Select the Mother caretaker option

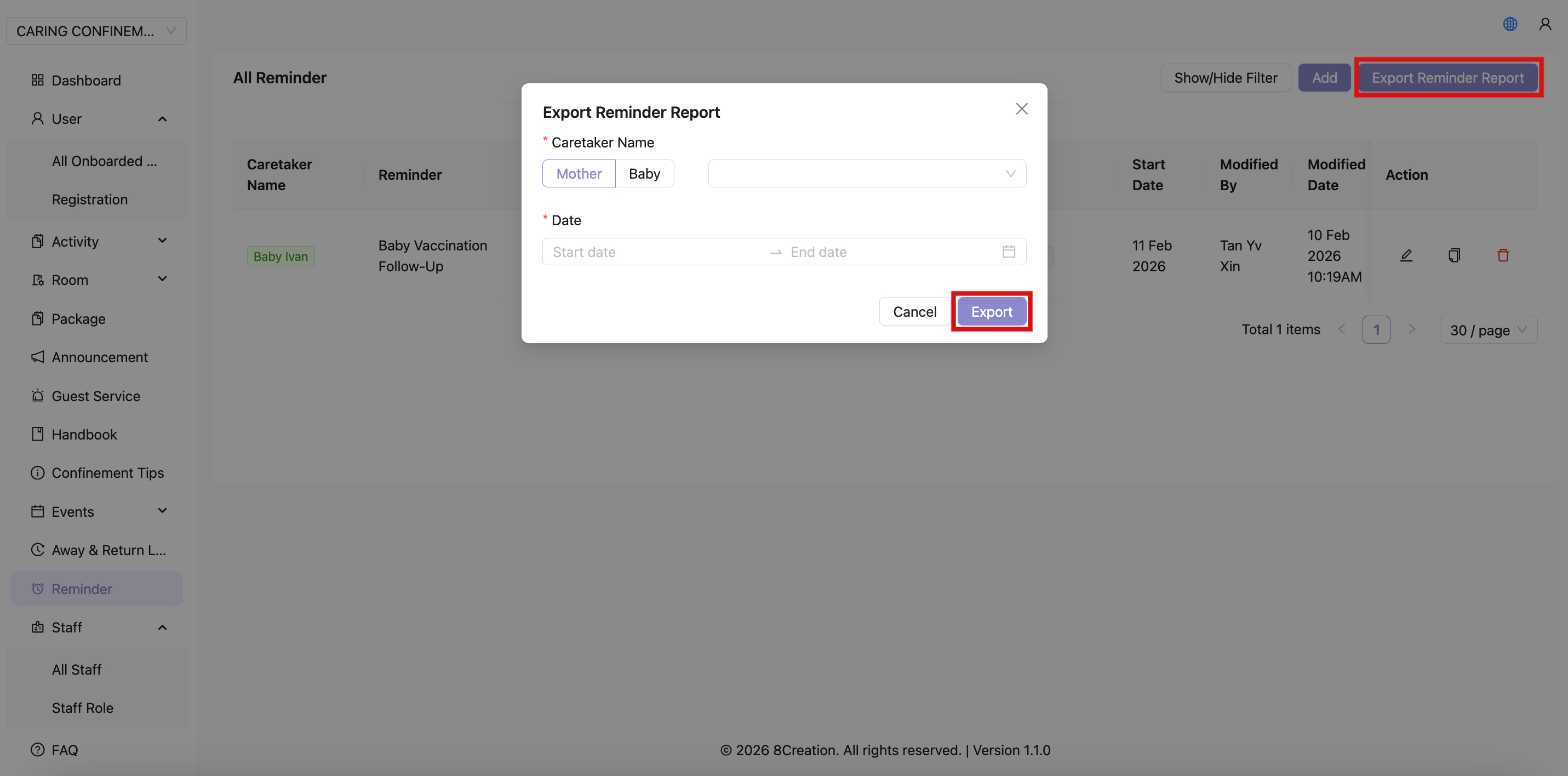[x=578, y=174]
